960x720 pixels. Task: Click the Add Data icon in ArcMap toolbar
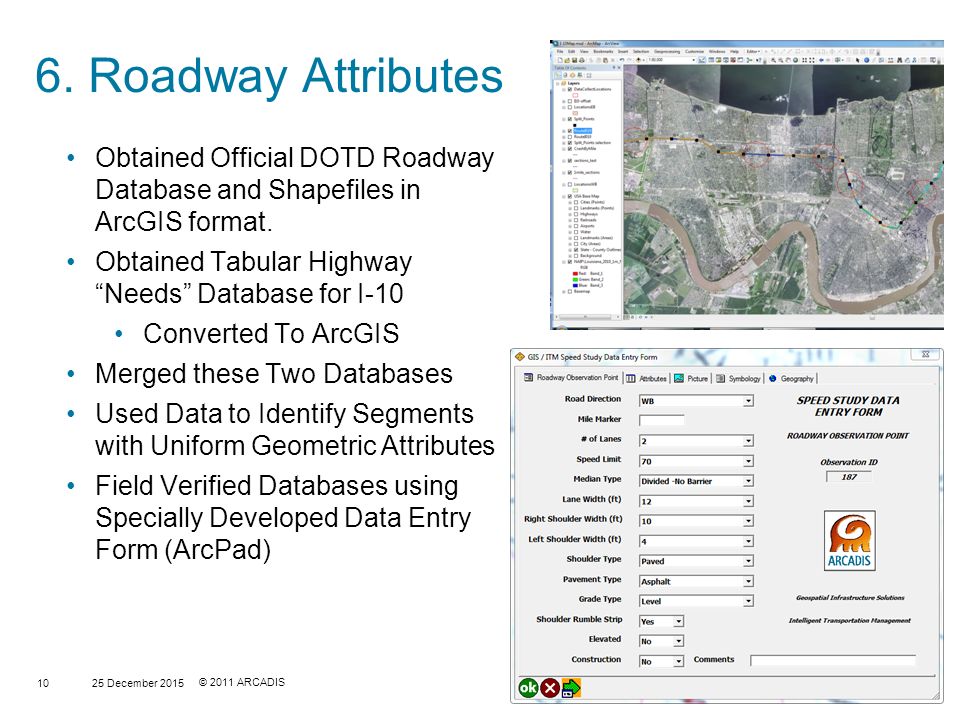[x=639, y=60]
